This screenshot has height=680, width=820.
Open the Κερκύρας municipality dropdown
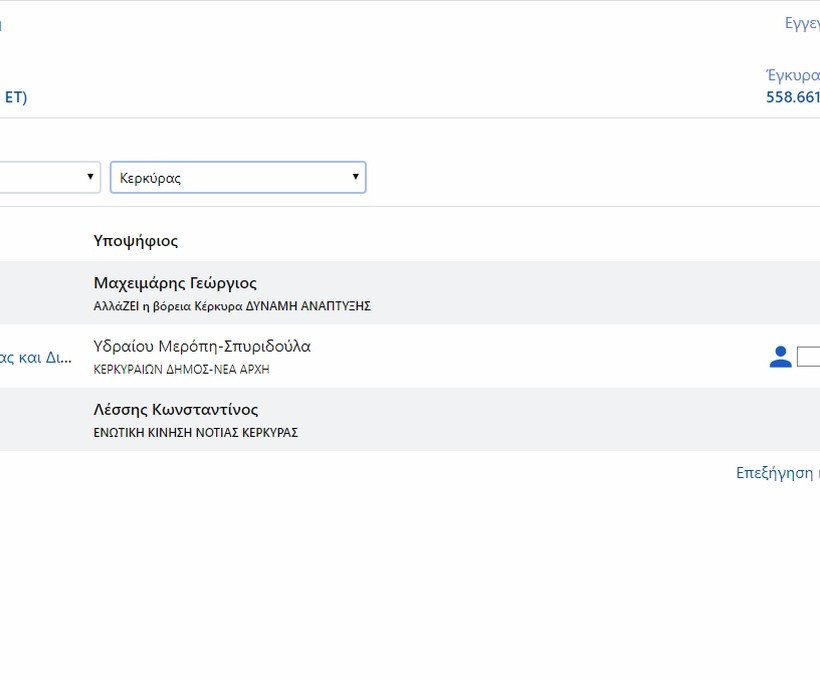click(x=237, y=178)
